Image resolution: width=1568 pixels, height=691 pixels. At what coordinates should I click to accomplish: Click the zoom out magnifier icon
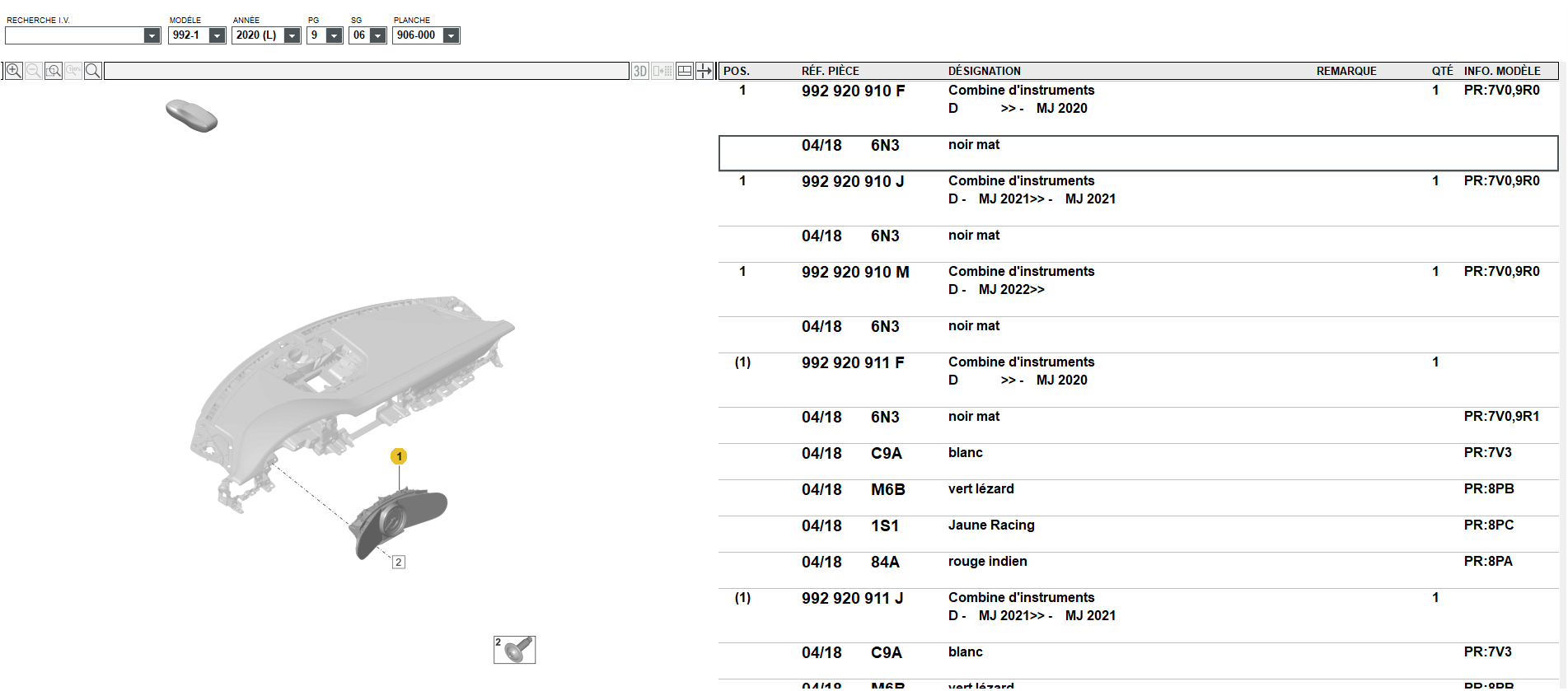point(34,71)
